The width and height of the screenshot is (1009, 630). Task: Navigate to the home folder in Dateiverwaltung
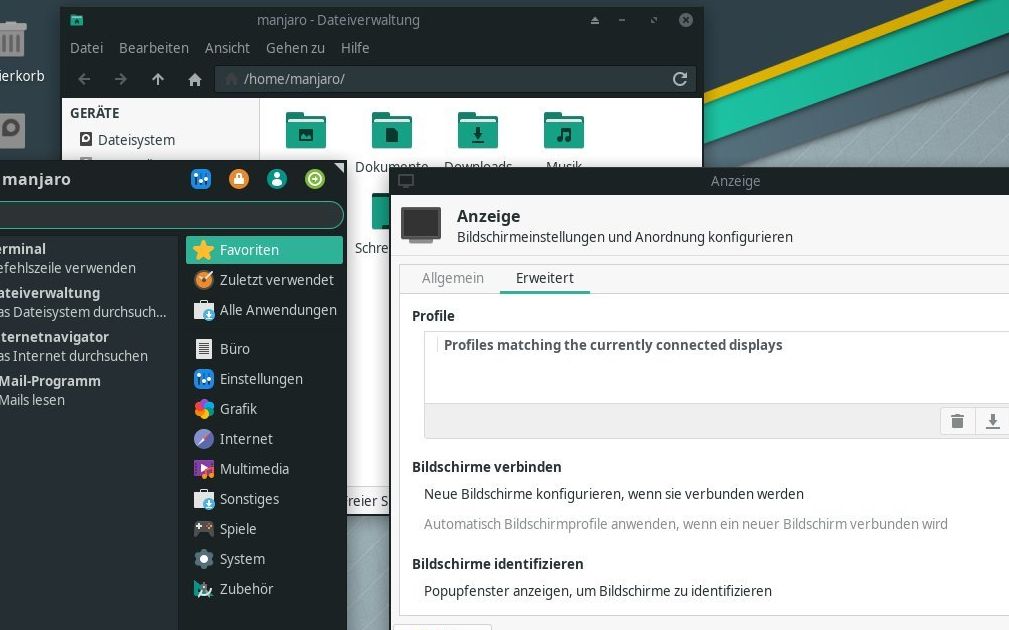(x=194, y=79)
